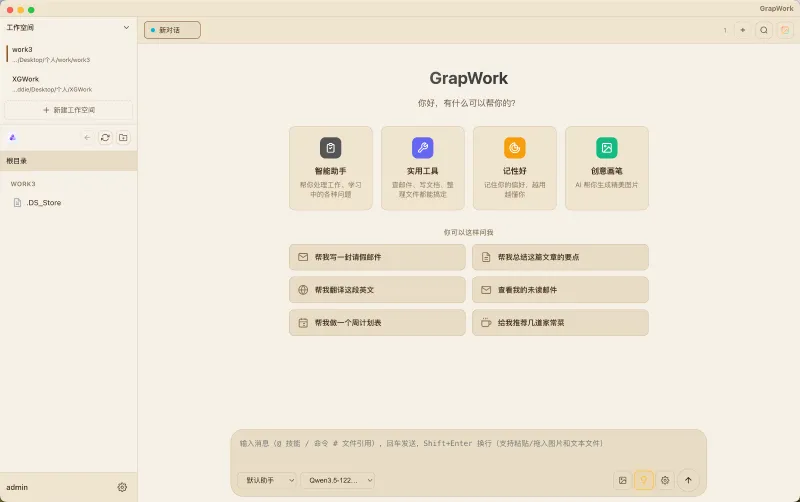
Task: Click the back arrow in the file panel
Action: (x=87, y=138)
